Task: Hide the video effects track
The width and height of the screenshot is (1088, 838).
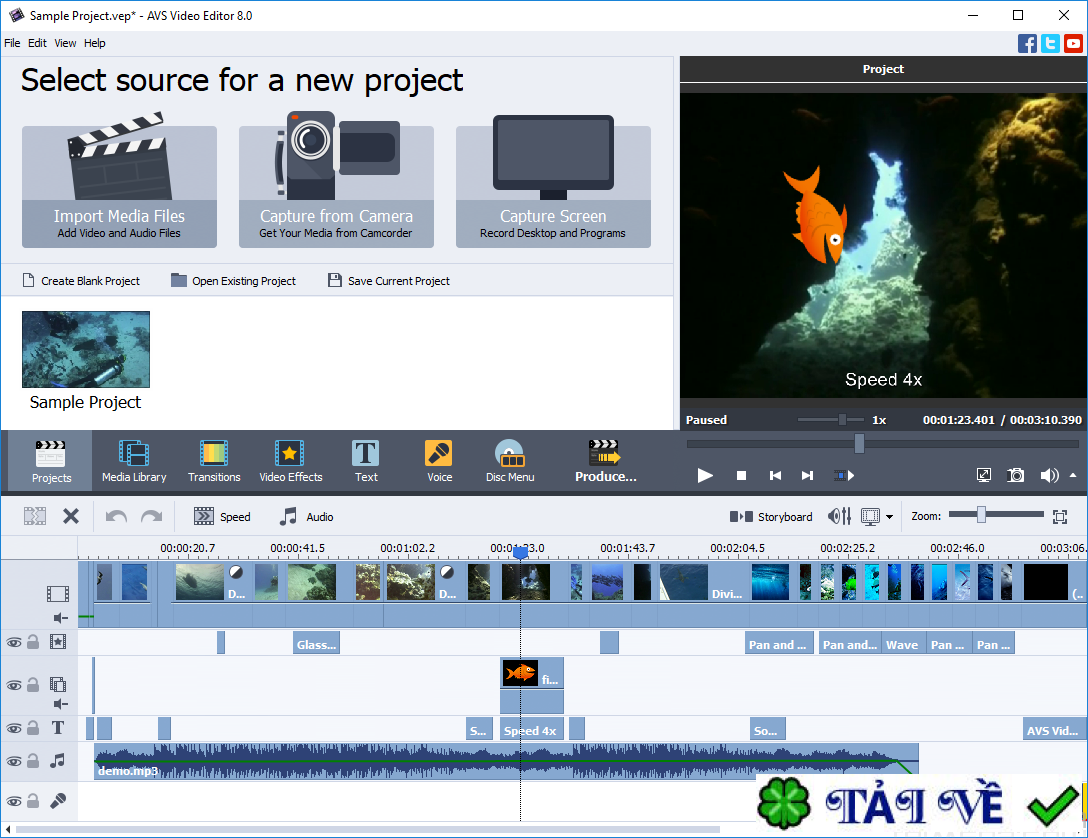Action: coord(14,642)
